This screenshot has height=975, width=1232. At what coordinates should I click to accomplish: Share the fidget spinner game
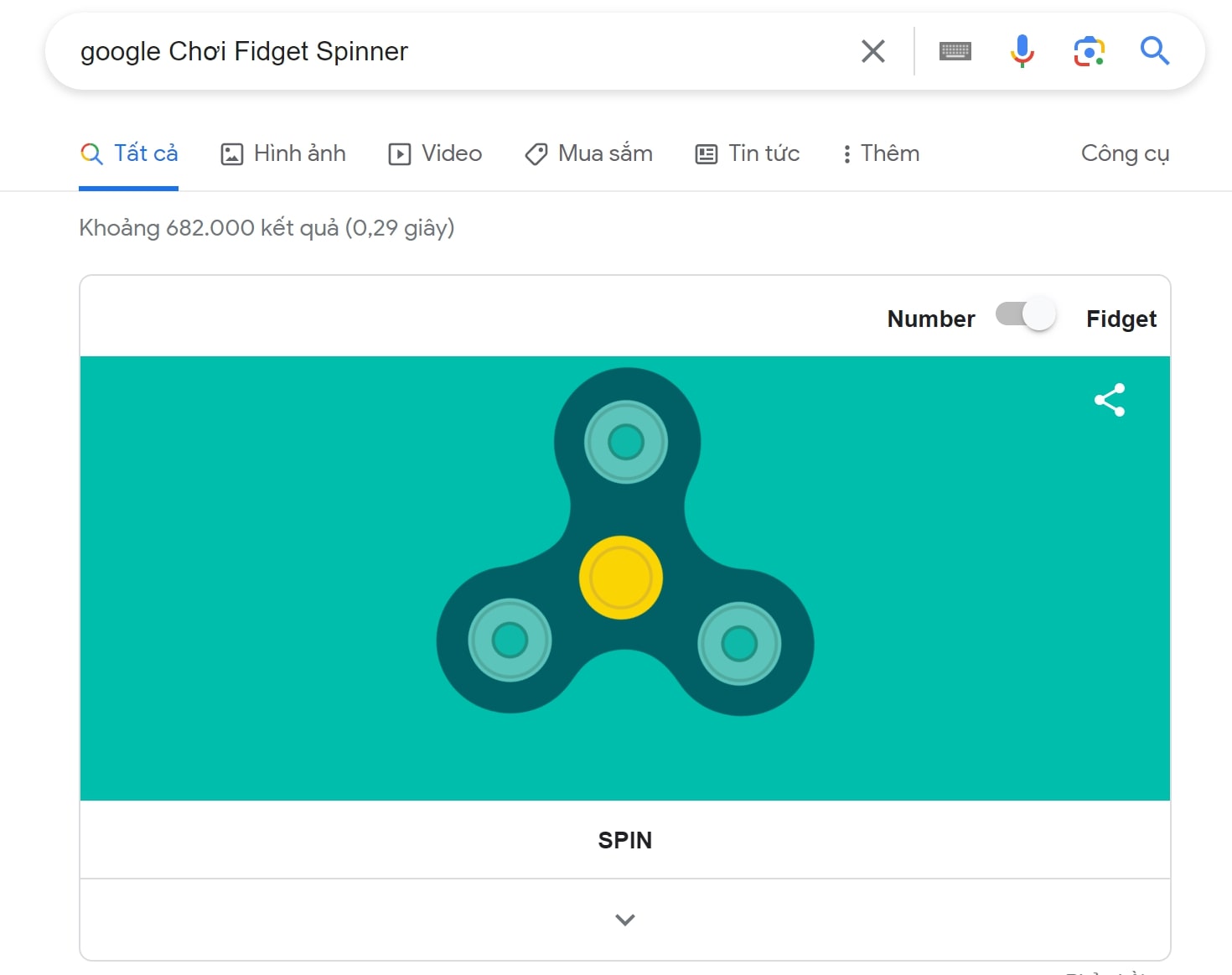pos(1109,400)
